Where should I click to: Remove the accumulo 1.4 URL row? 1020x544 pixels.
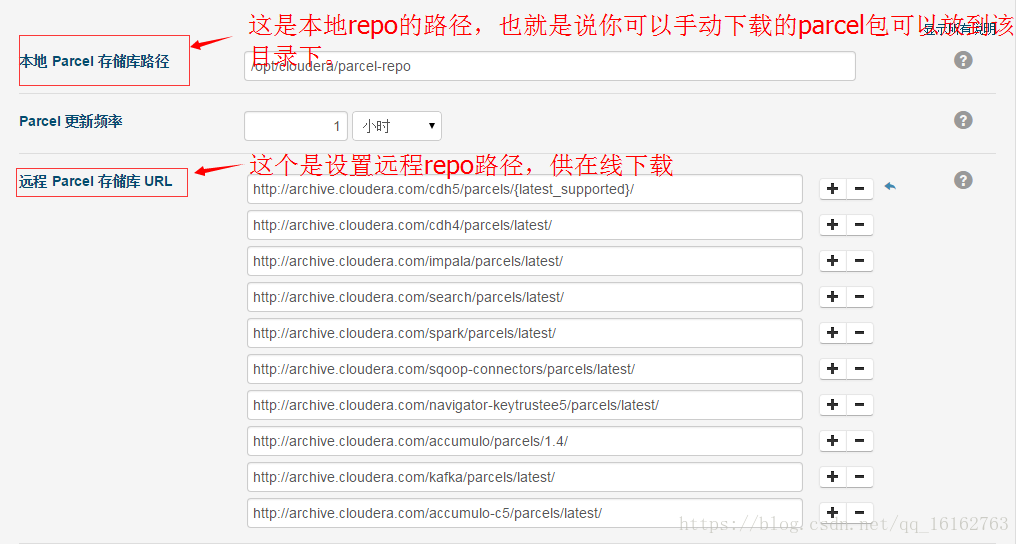859,441
